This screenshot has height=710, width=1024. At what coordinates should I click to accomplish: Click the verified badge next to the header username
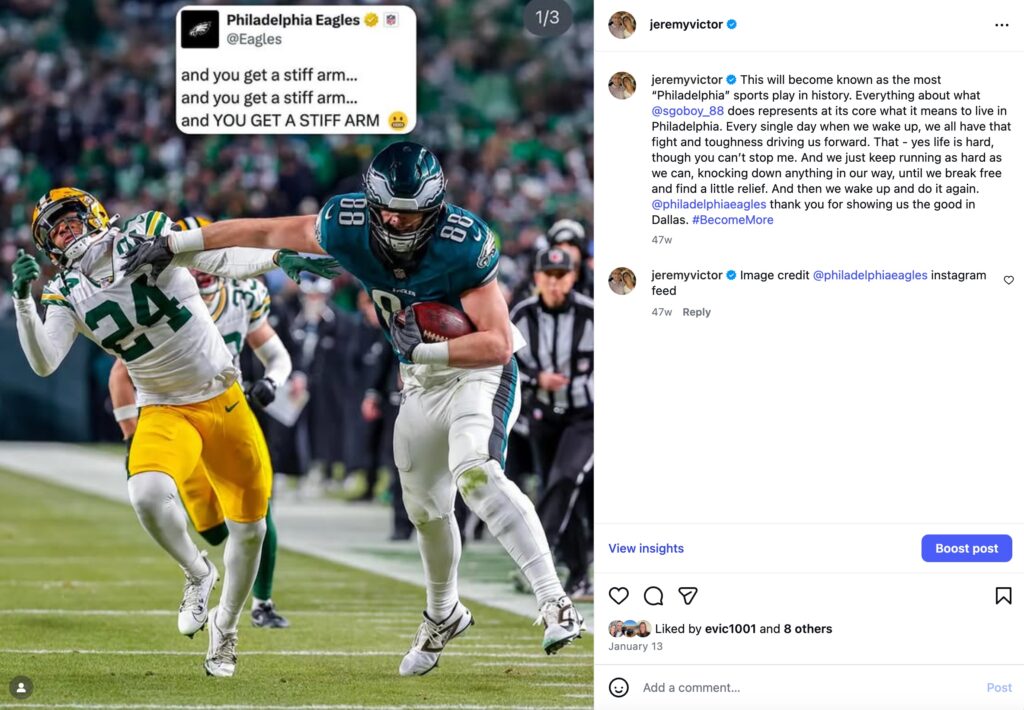click(x=732, y=25)
